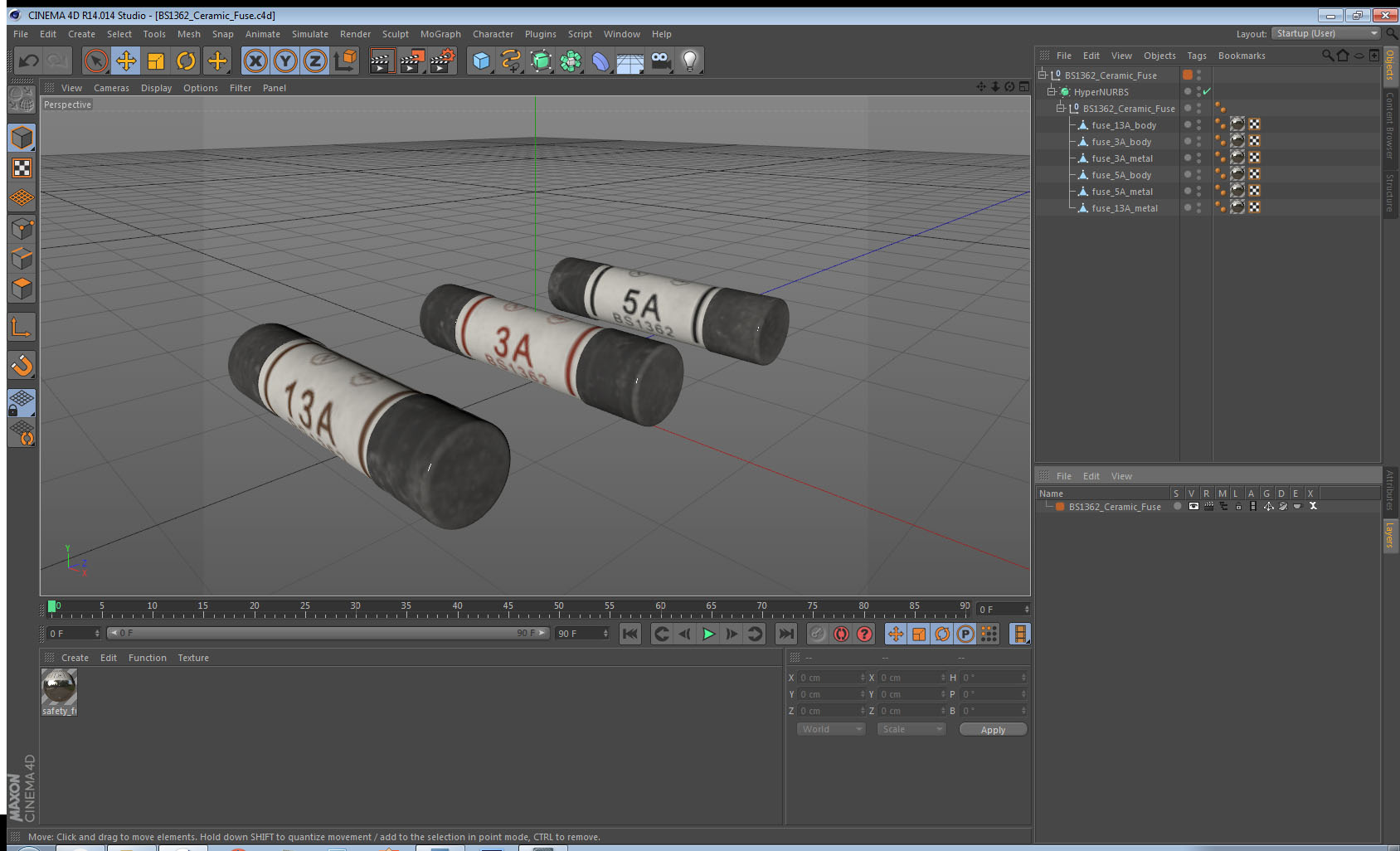This screenshot has width=1400, height=851.
Task: Toggle Y axis lock icon
Action: (x=285, y=61)
